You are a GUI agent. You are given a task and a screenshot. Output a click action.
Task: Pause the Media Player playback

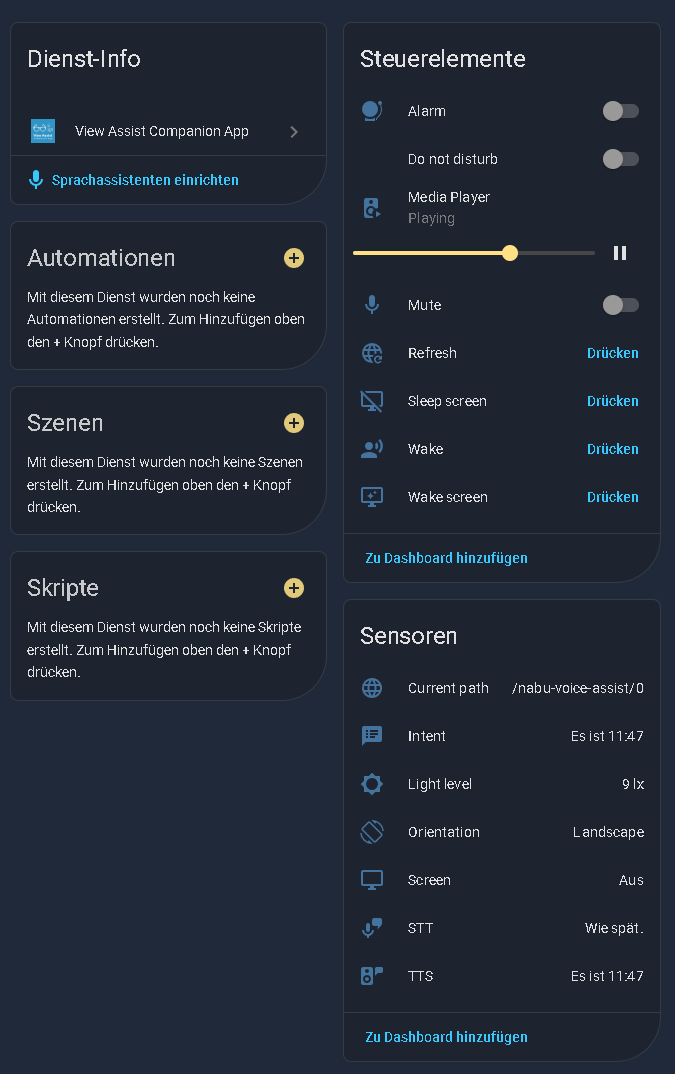pyautogui.click(x=620, y=253)
